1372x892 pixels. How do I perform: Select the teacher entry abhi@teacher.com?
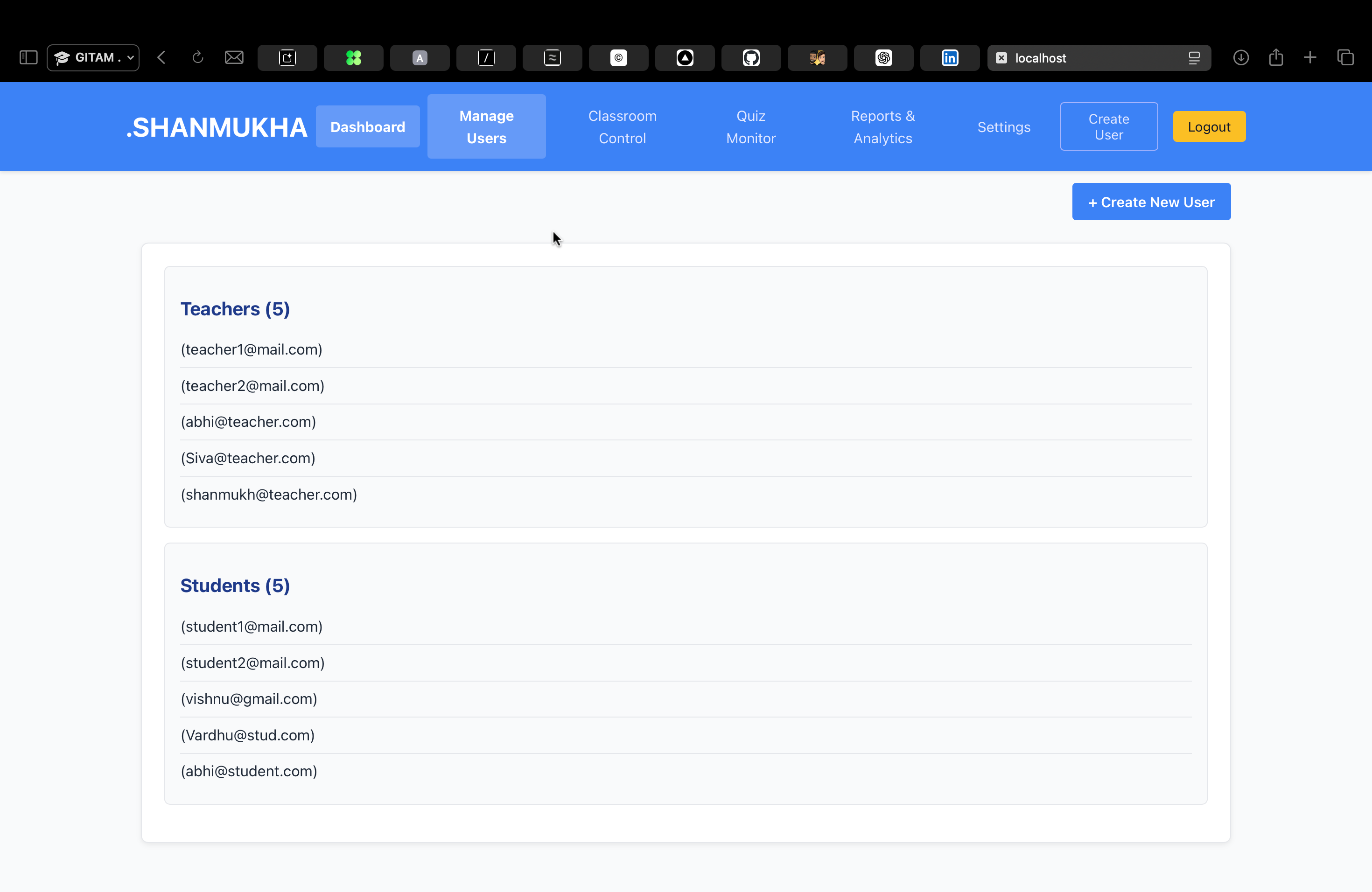click(248, 421)
